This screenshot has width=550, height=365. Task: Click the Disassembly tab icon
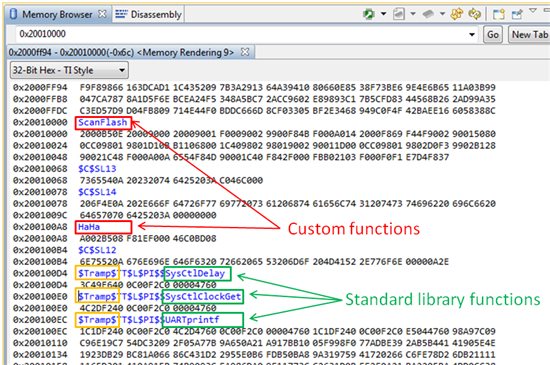coord(121,14)
